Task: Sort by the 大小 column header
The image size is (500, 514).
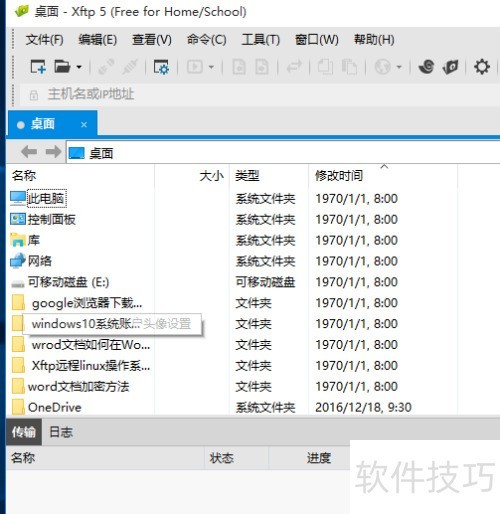Action: tap(192, 176)
